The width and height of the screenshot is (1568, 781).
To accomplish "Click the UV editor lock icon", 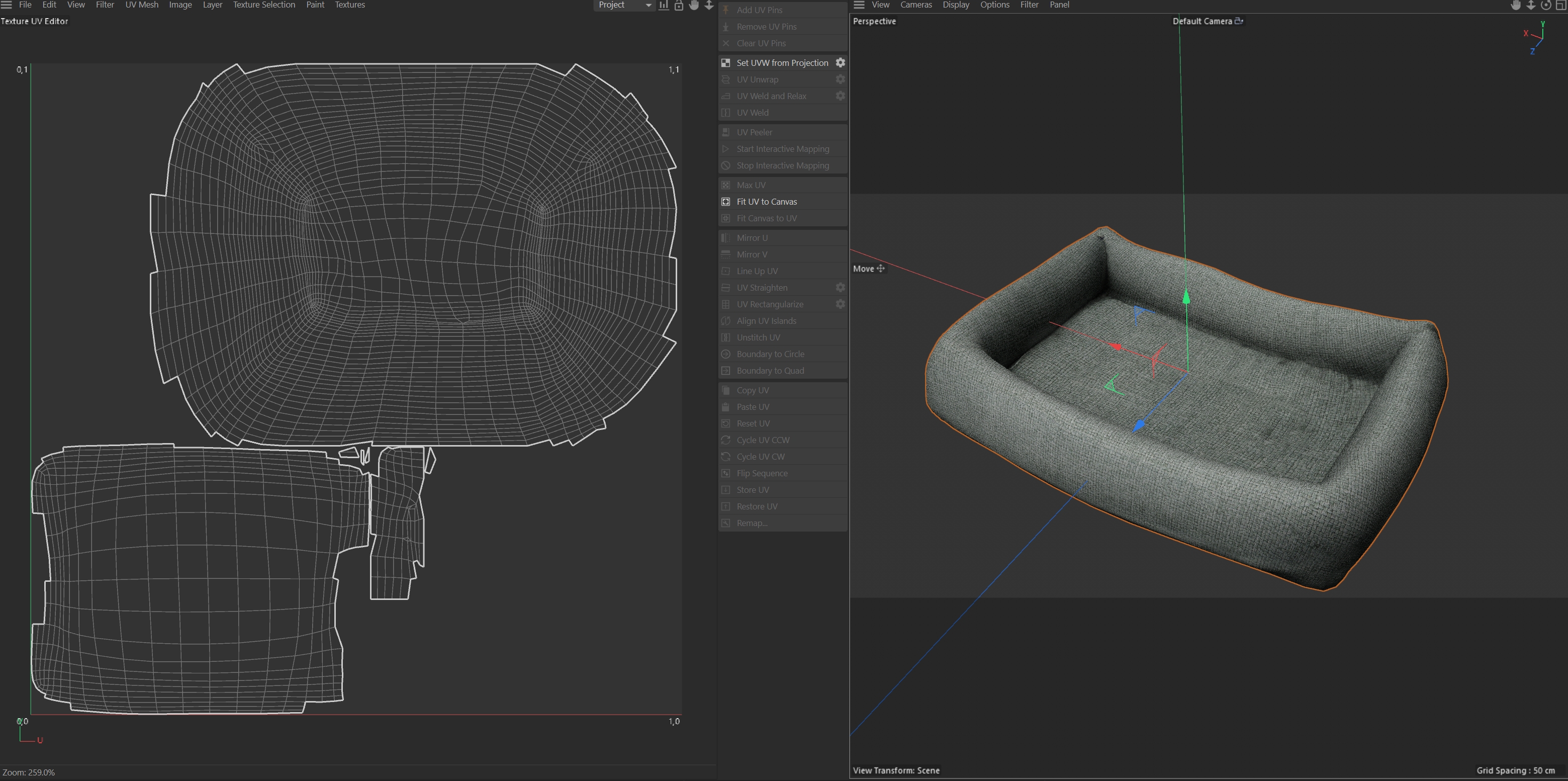I will (x=679, y=5).
